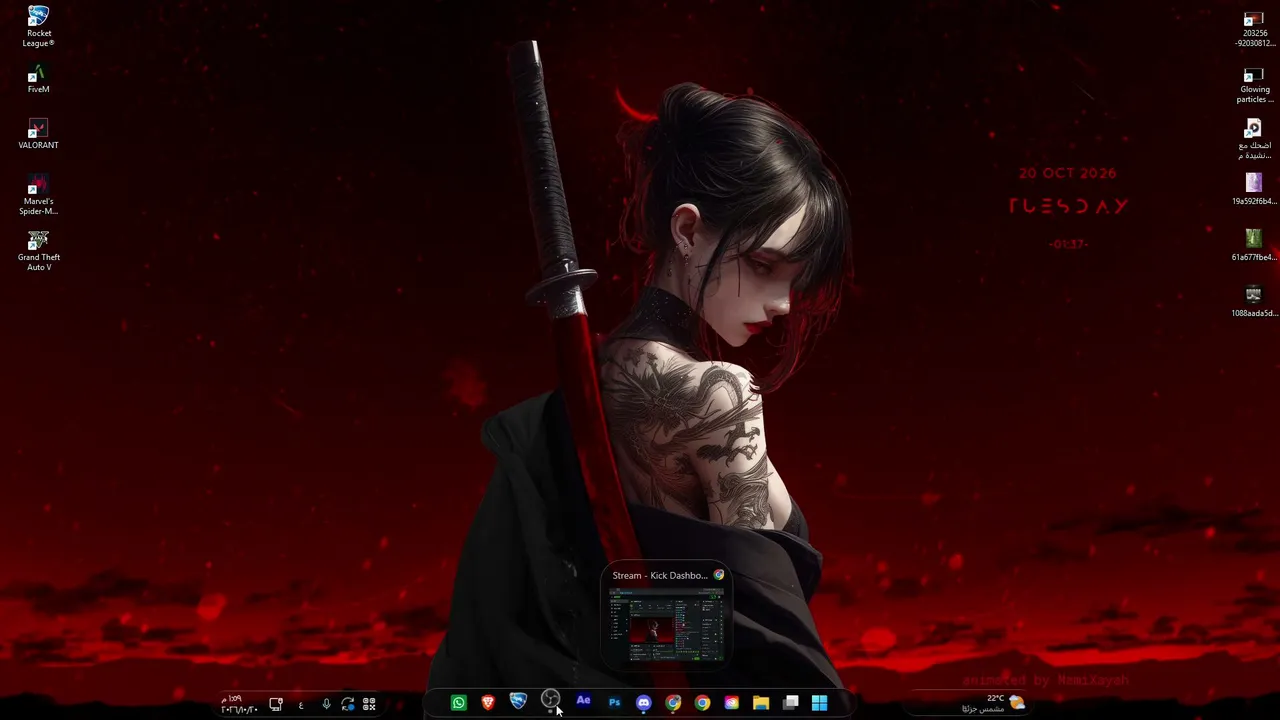
Task: Select the Marvel's Spider-Man desktop shortcut
Action: click(x=38, y=196)
